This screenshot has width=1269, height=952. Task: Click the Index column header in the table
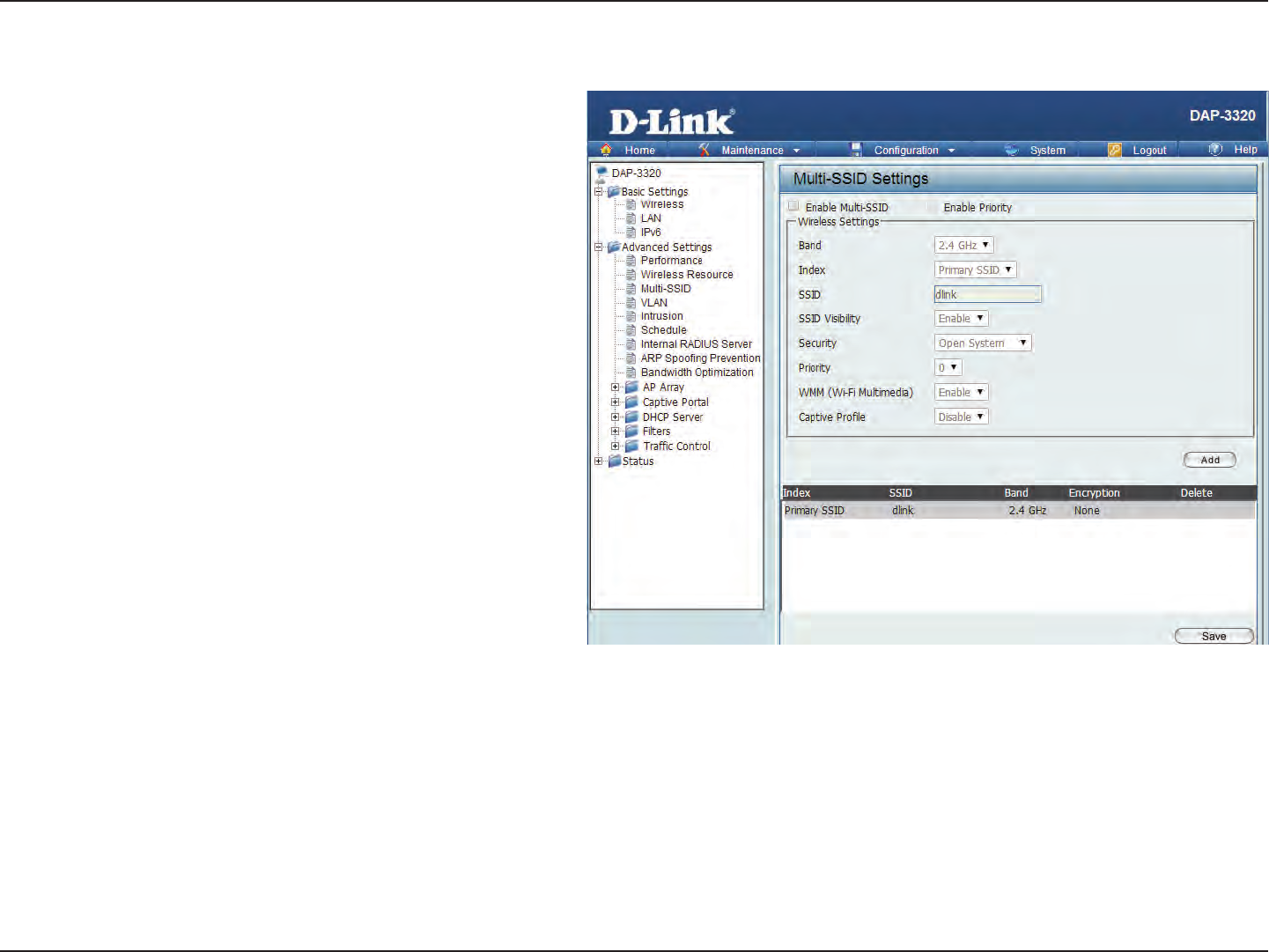point(796,493)
